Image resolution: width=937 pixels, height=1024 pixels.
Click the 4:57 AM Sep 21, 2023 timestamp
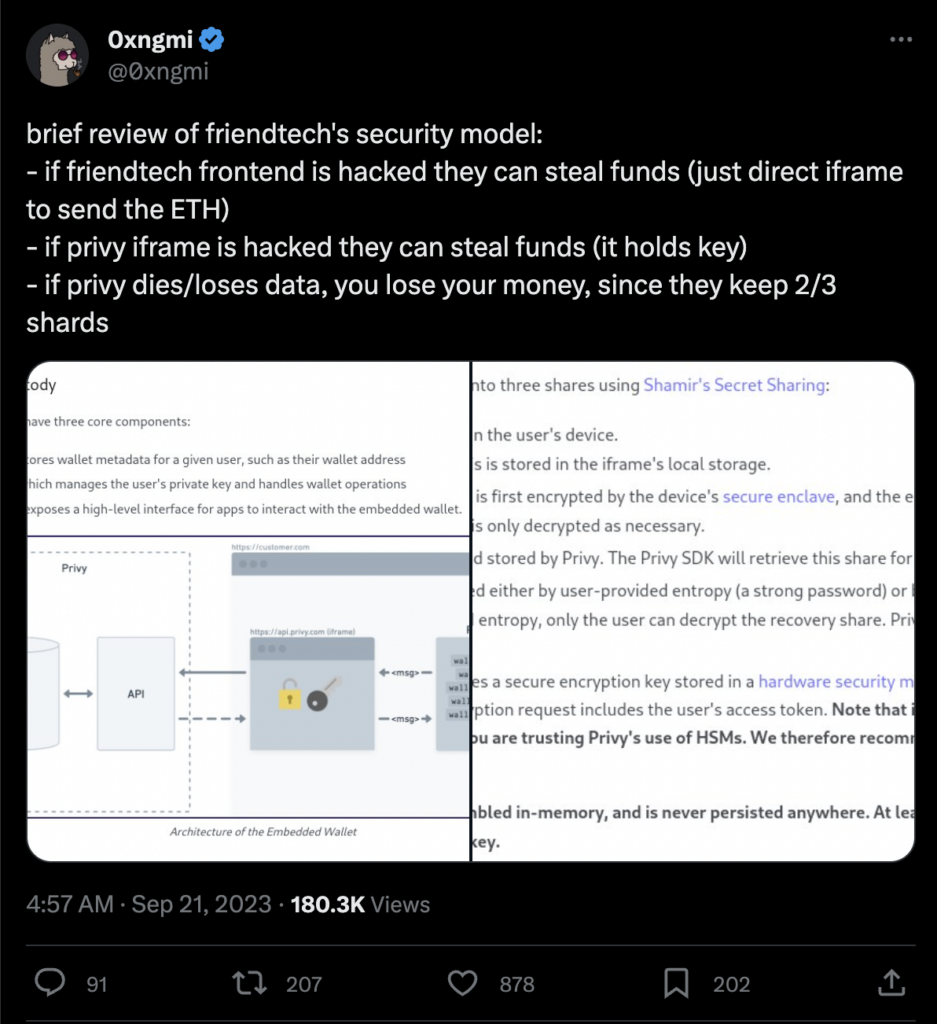click(148, 904)
